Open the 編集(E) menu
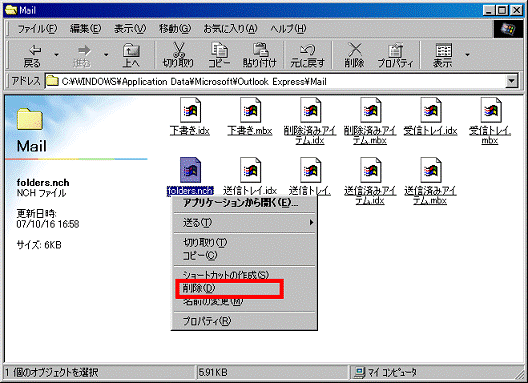This screenshot has height=383, width=528. (86, 29)
